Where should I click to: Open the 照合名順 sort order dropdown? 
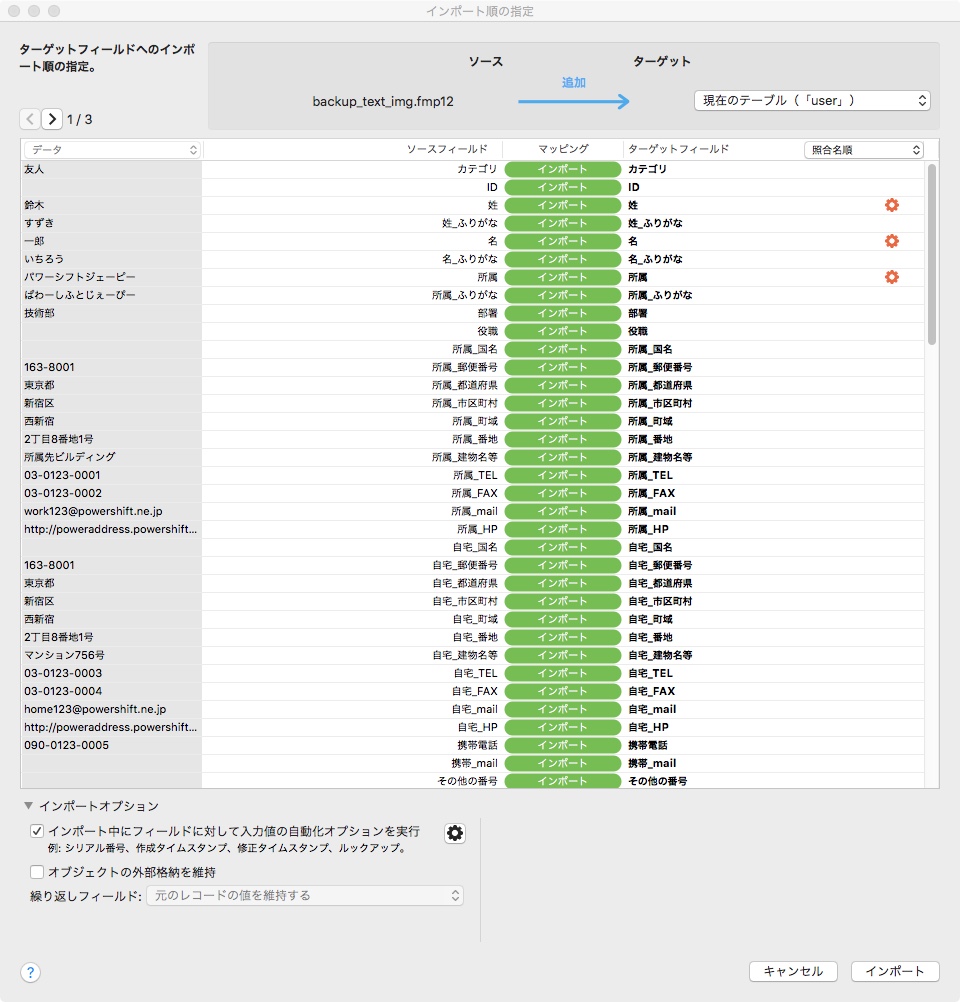coord(863,150)
